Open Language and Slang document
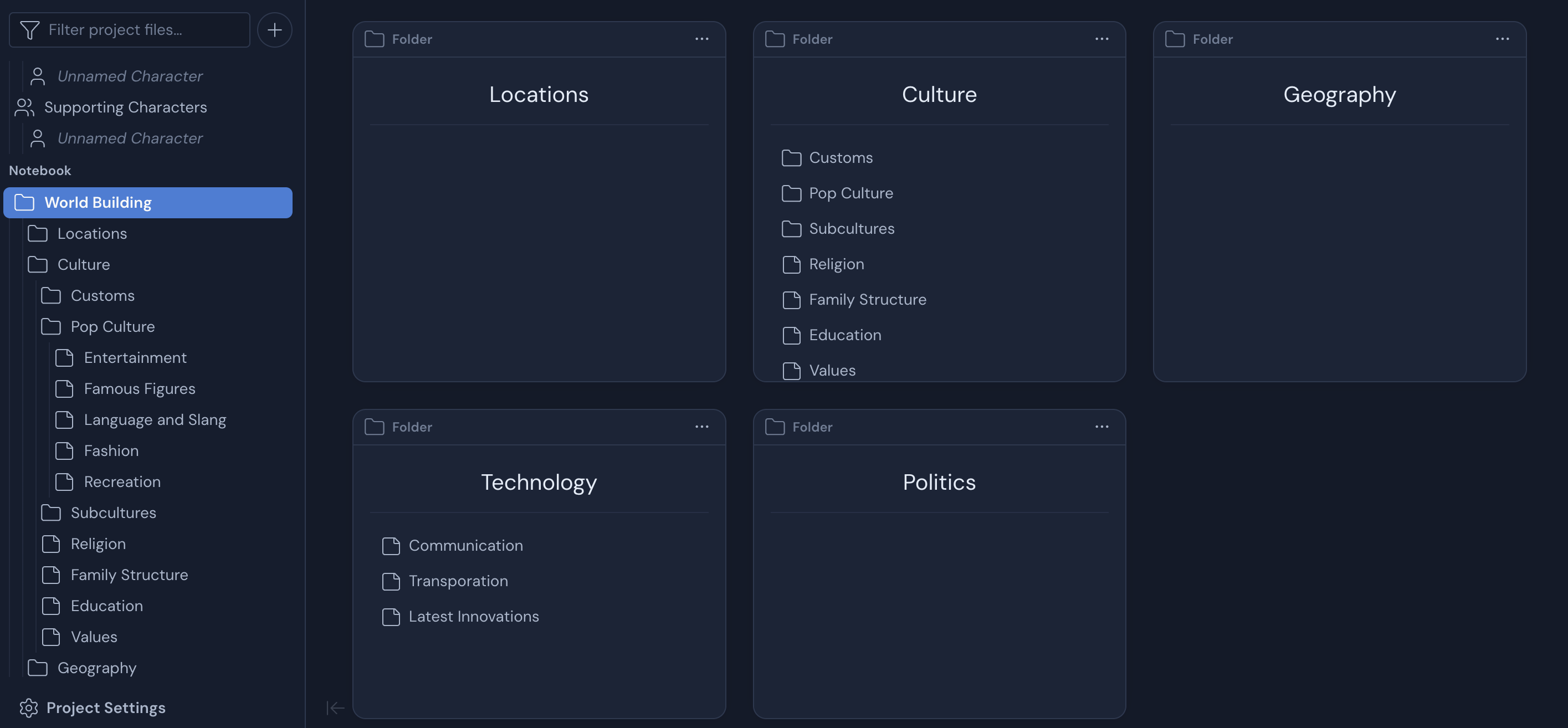Image resolution: width=1568 pixels, height=728 pixels. pos(155,419)
